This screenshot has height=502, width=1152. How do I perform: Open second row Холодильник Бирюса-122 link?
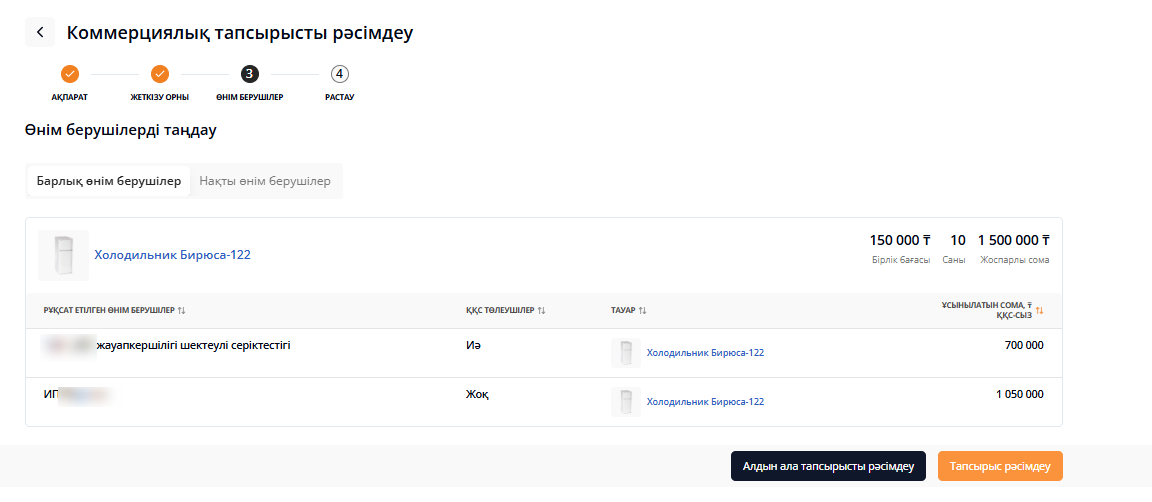705,402
